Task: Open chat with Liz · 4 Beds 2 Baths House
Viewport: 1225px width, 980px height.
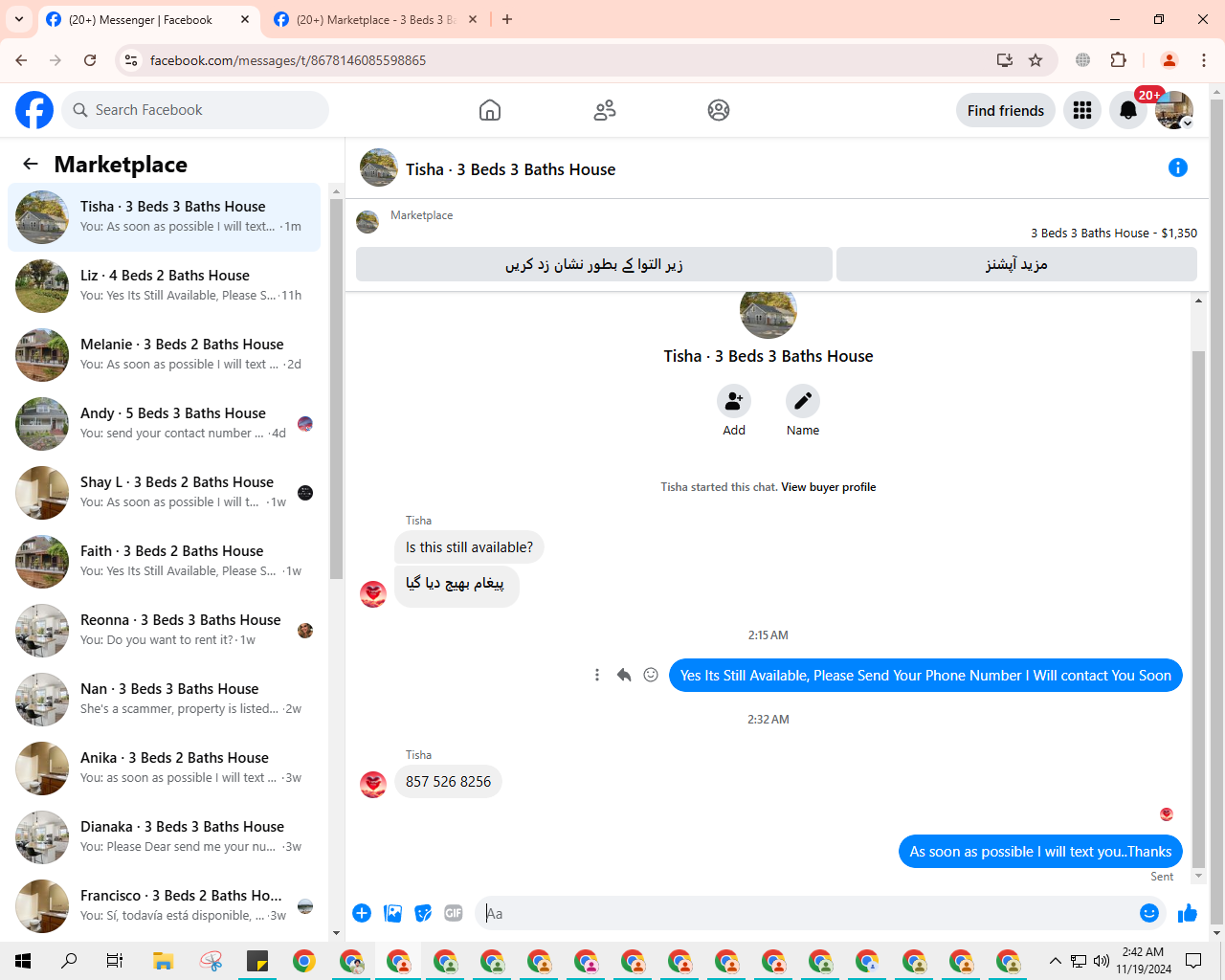Action: click(x=165, y=286)
